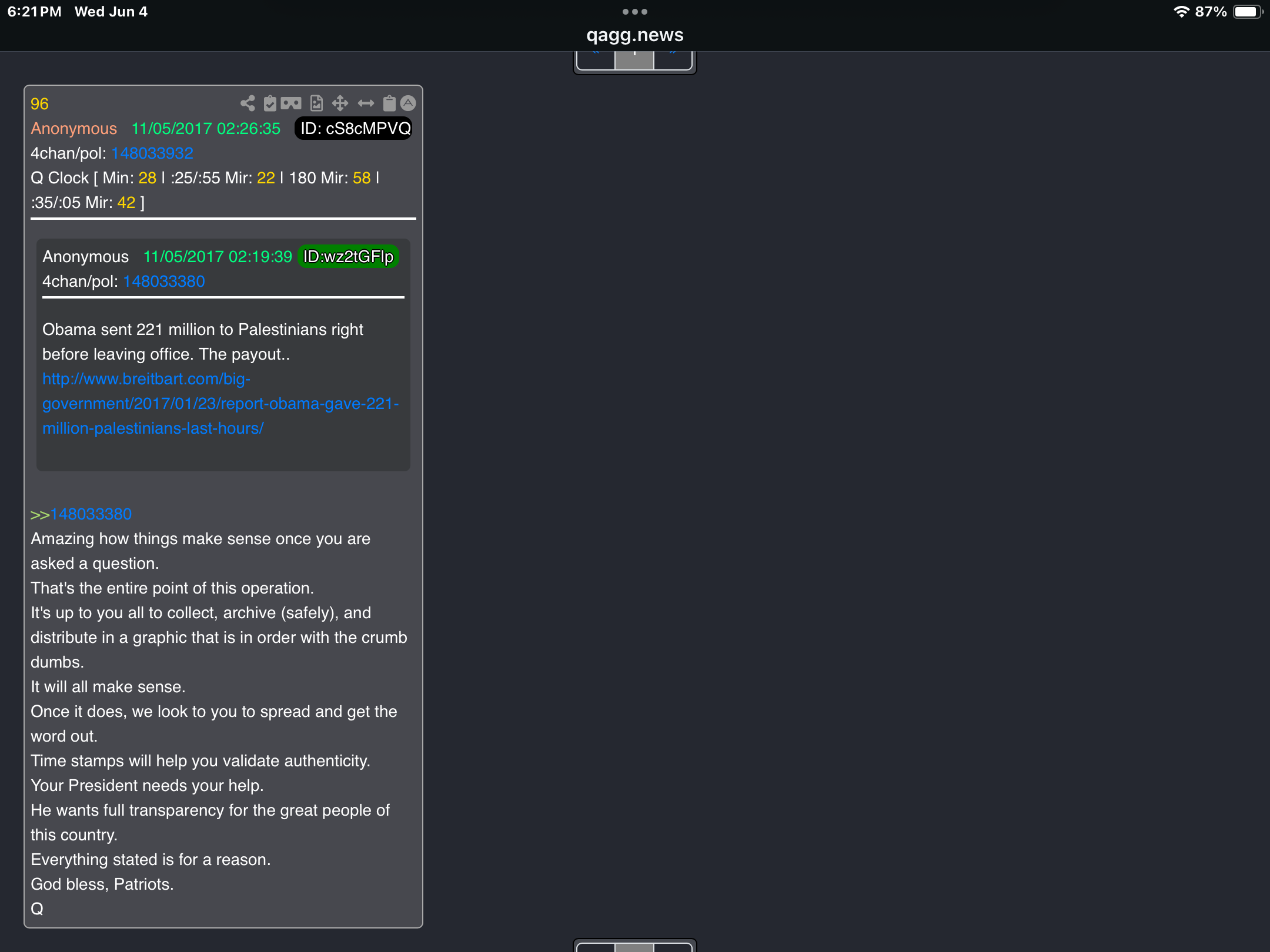Viewport: 1270px width, 952px height.
Task: Tap the battery status icon
Action: pyautogui.click(x=1247, y=12)
